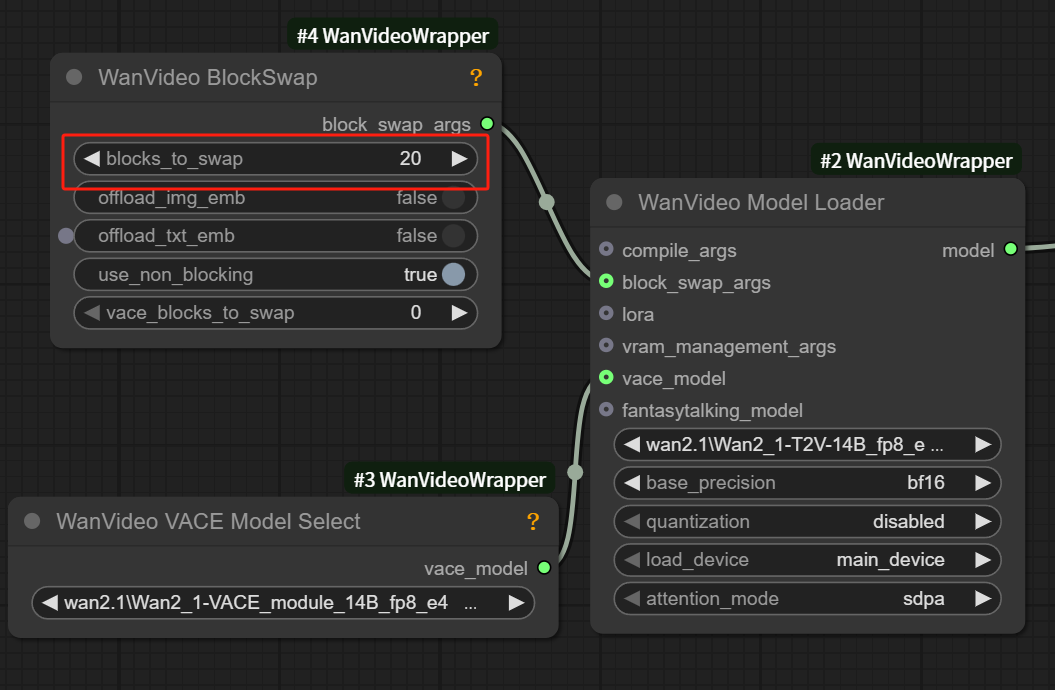Open the quantization dropdown set to disabled

(x=807, y=521)
